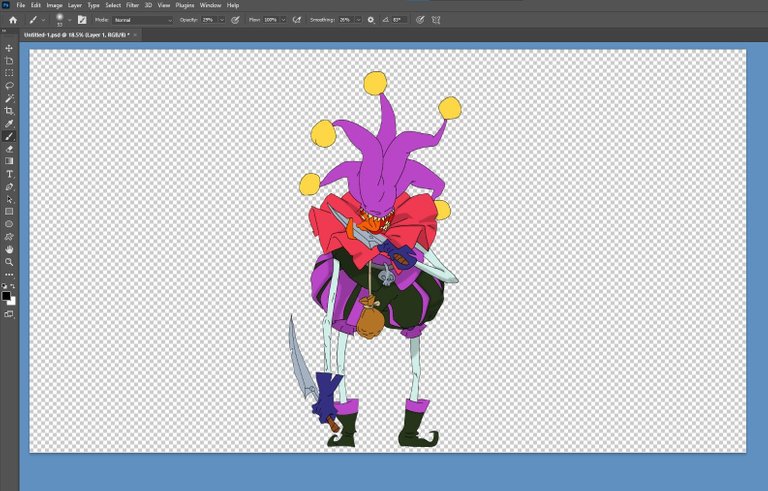Select the Type tool
768x491 pixels.
(9, 174)
